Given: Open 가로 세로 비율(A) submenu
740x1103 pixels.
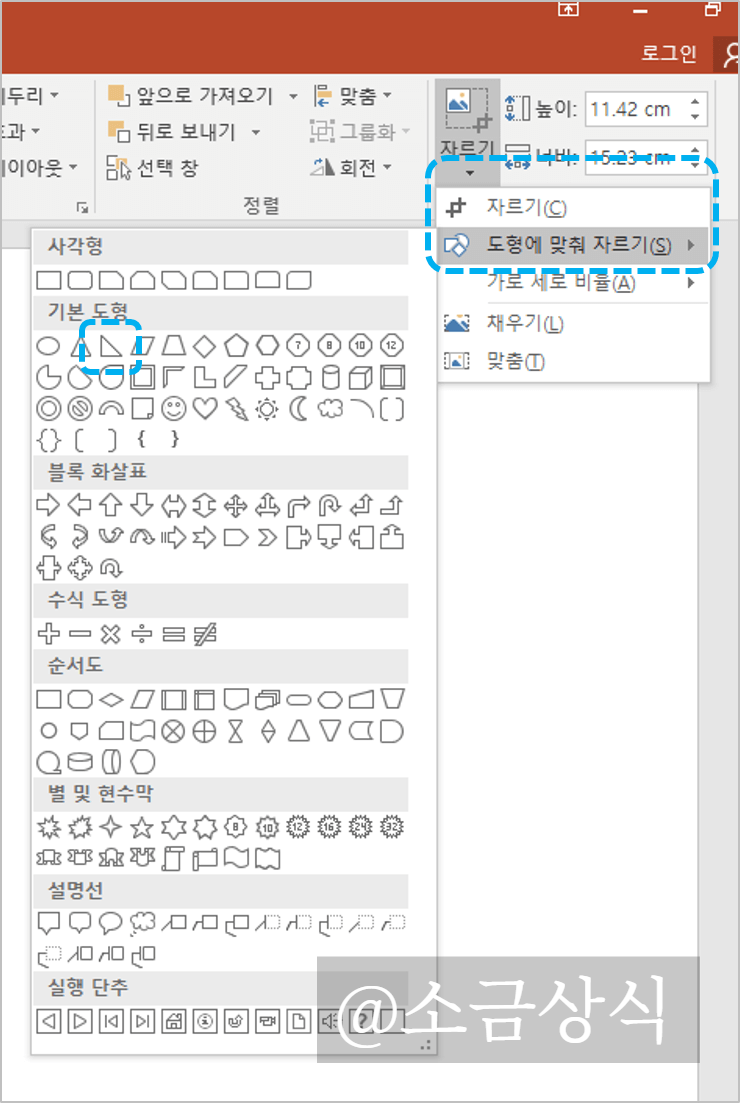Looking at the screenshot, I should (x=573, y=283).
